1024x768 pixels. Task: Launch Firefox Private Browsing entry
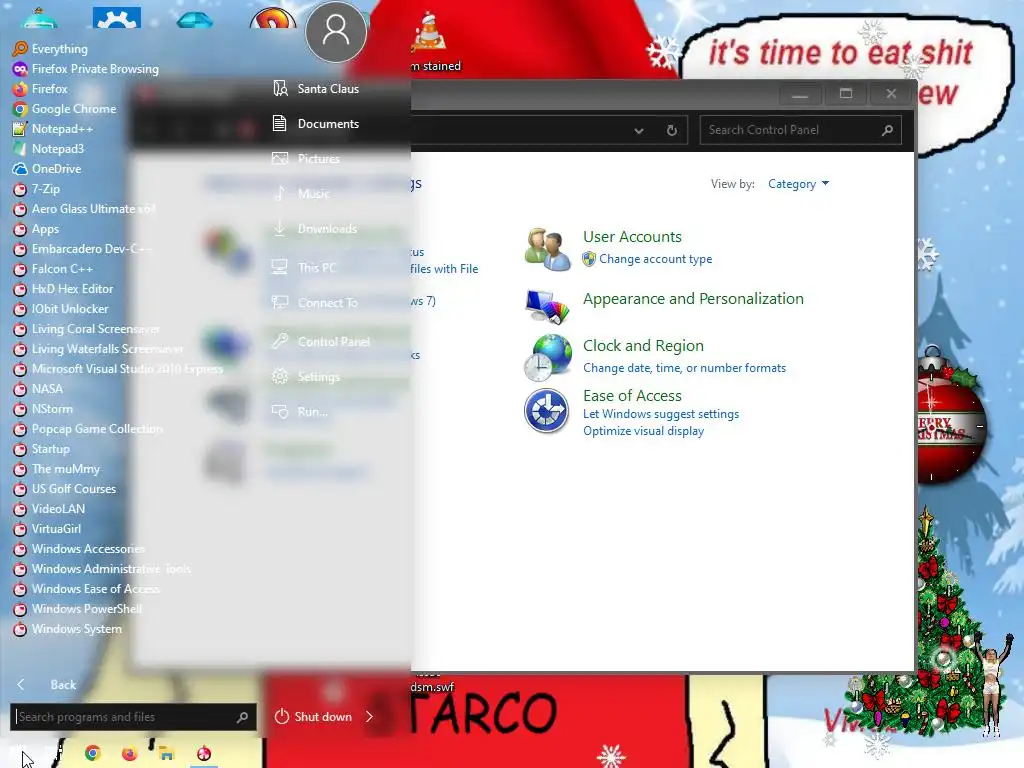(86, 69)
